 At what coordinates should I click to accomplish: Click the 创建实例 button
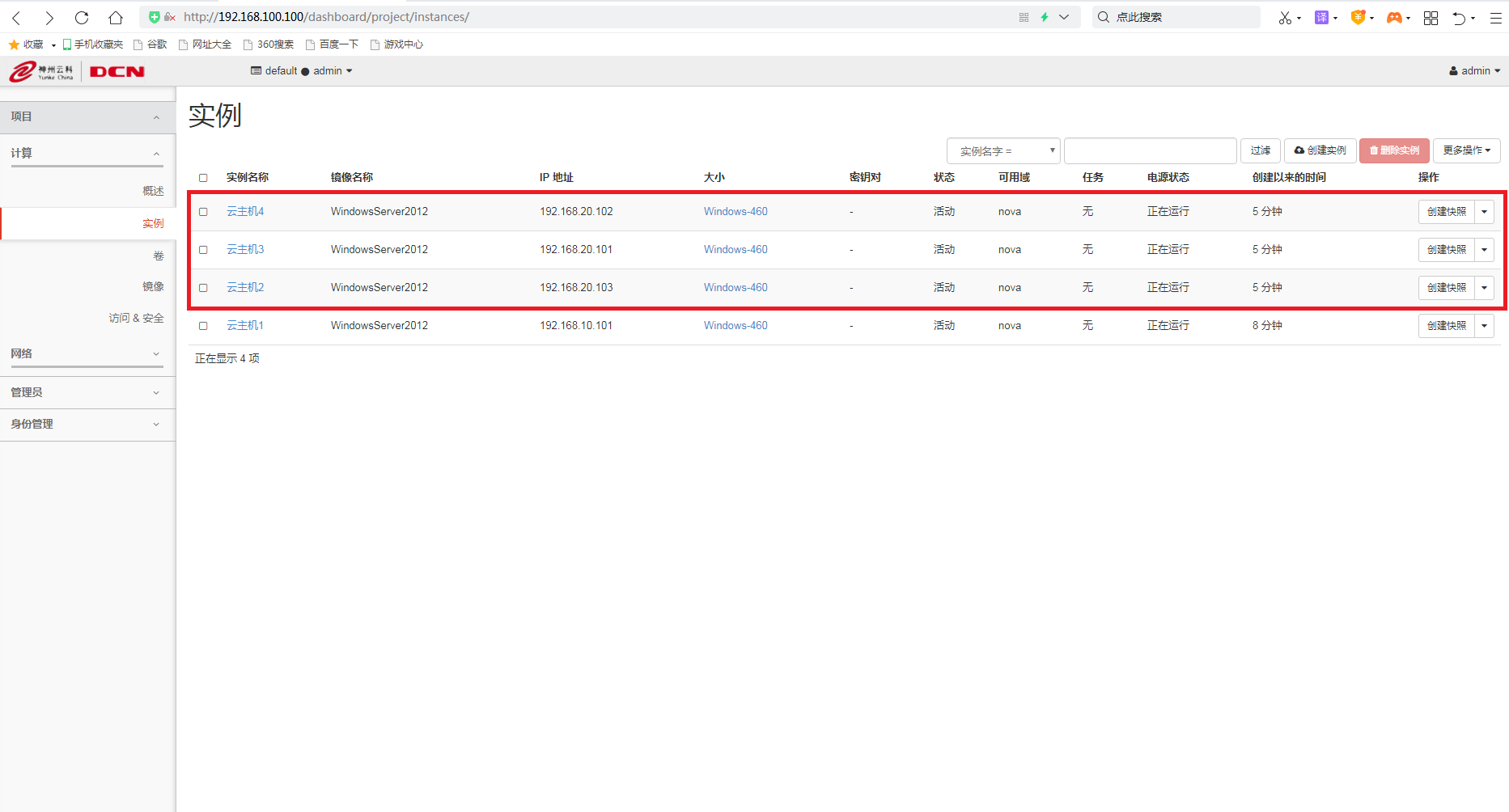point(1320,150)
